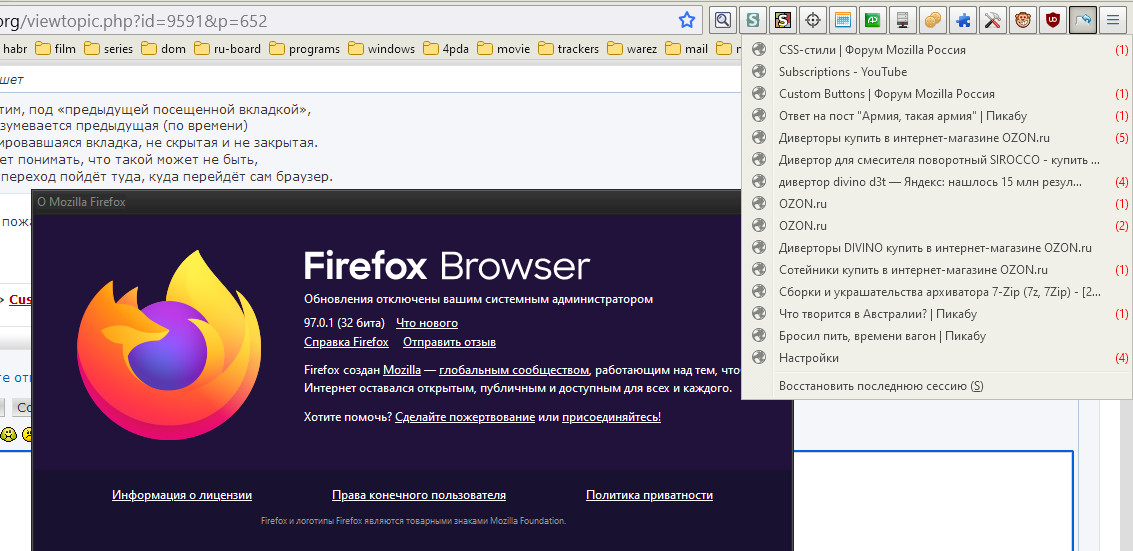Click the uBlock Origin shield icon

1052,20
